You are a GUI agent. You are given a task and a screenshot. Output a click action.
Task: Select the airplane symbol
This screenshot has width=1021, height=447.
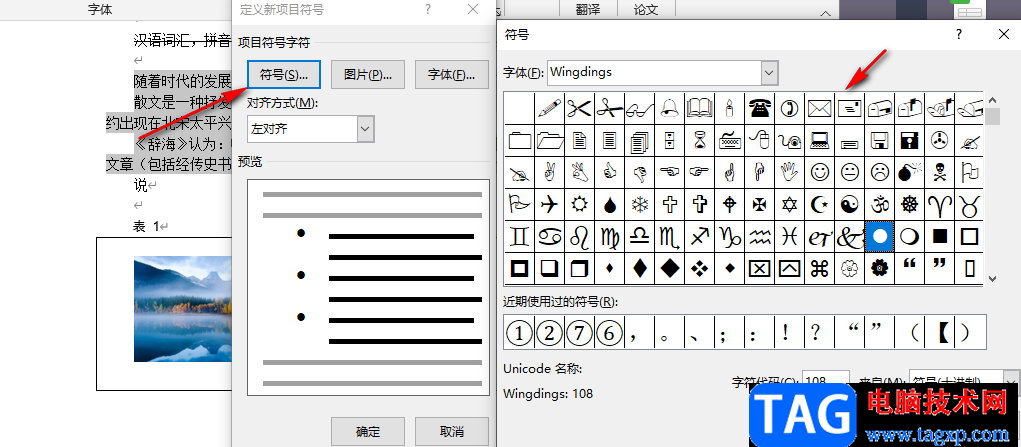(x=548, y=204)
